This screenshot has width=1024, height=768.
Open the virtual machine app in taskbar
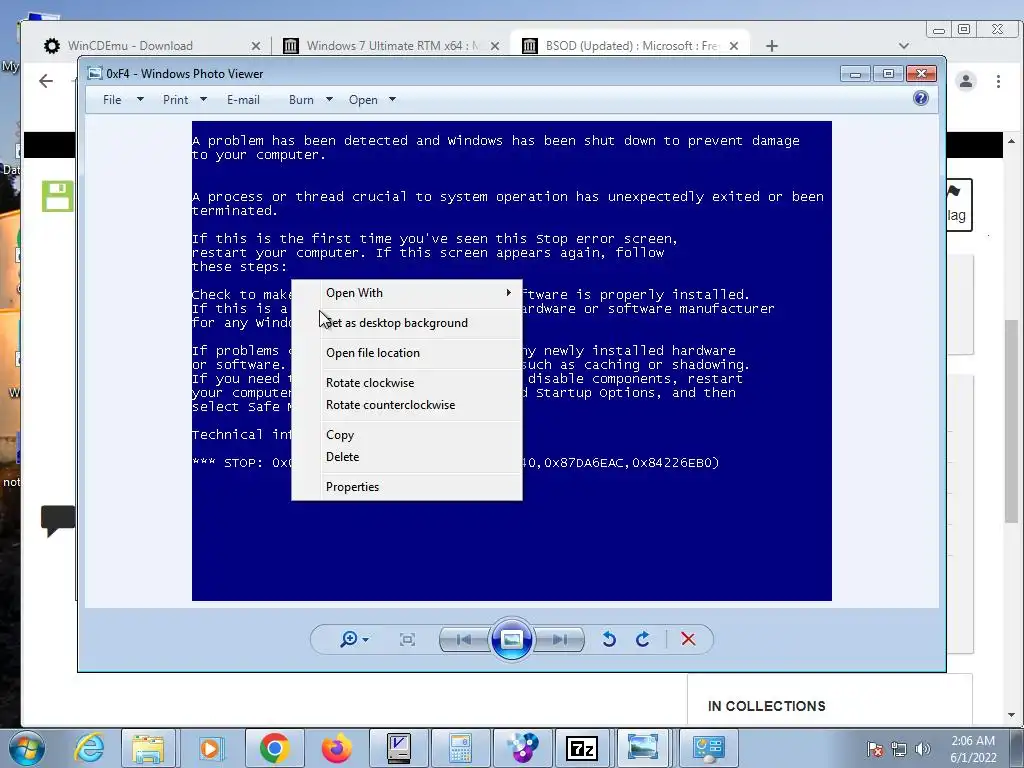(398, 748)
